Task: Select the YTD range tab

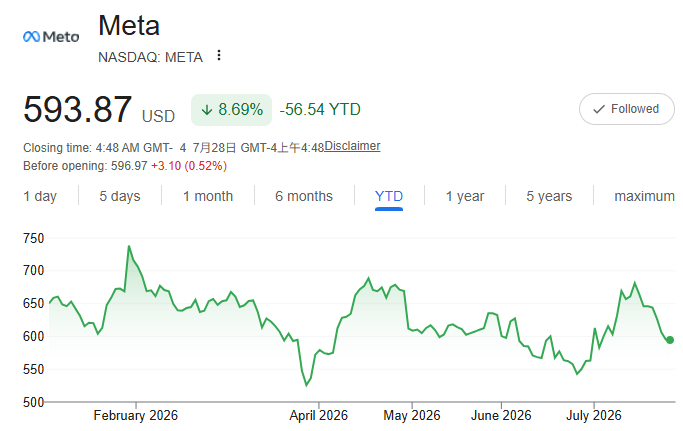Action: click(389, 197)
